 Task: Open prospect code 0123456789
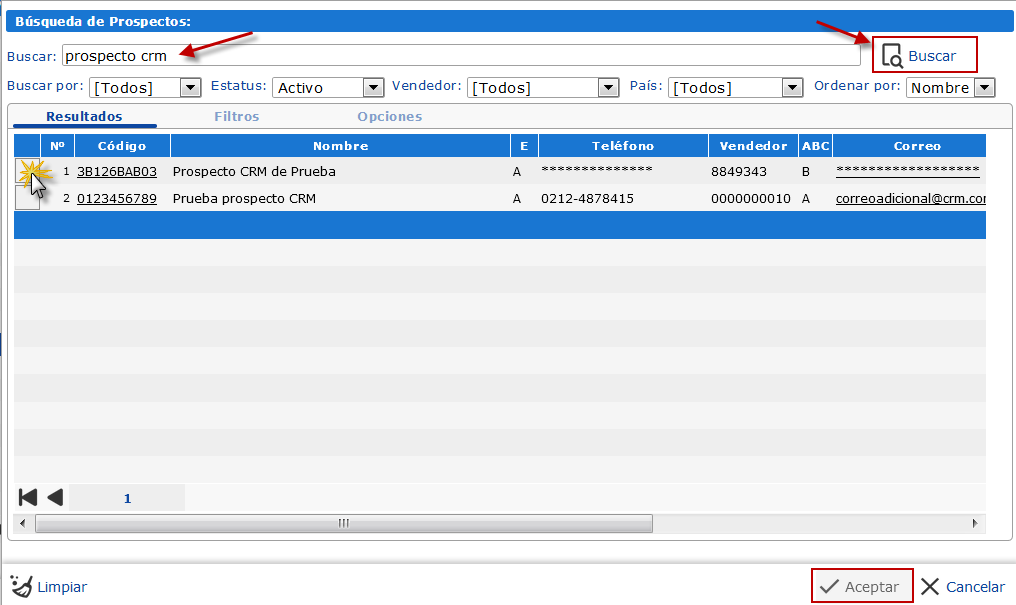point(117,199)
